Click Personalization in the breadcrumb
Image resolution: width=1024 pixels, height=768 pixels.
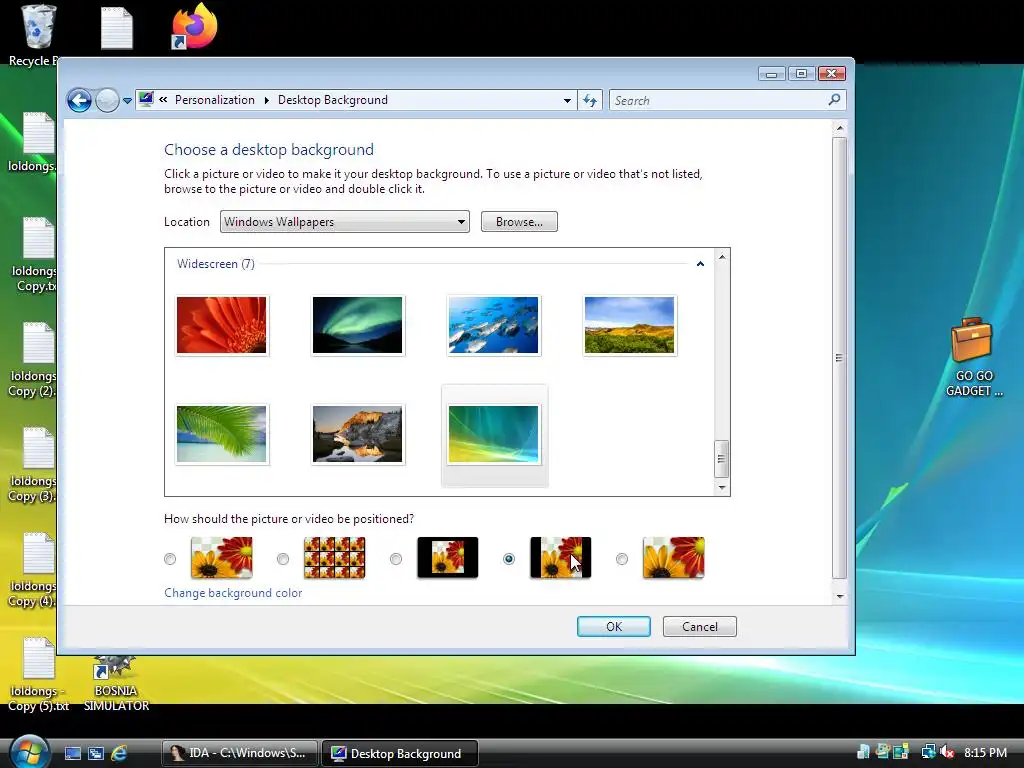214,100
